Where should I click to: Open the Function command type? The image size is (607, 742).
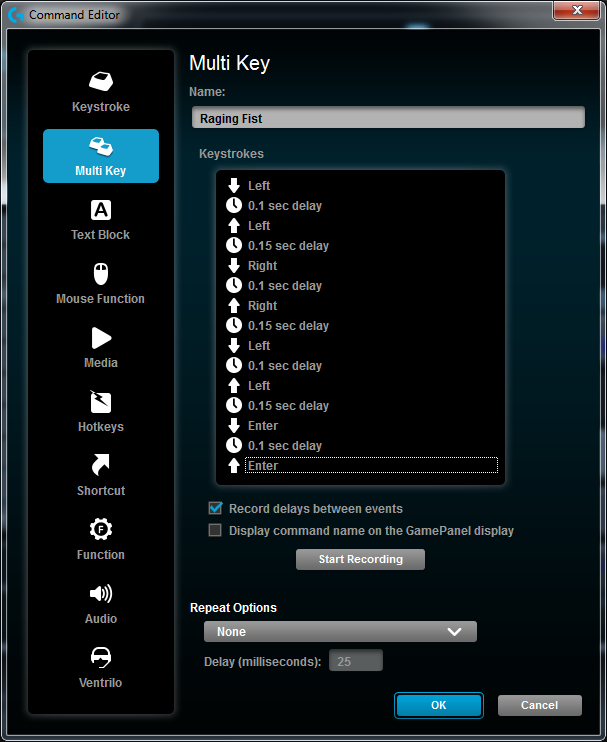pos(101,539)
